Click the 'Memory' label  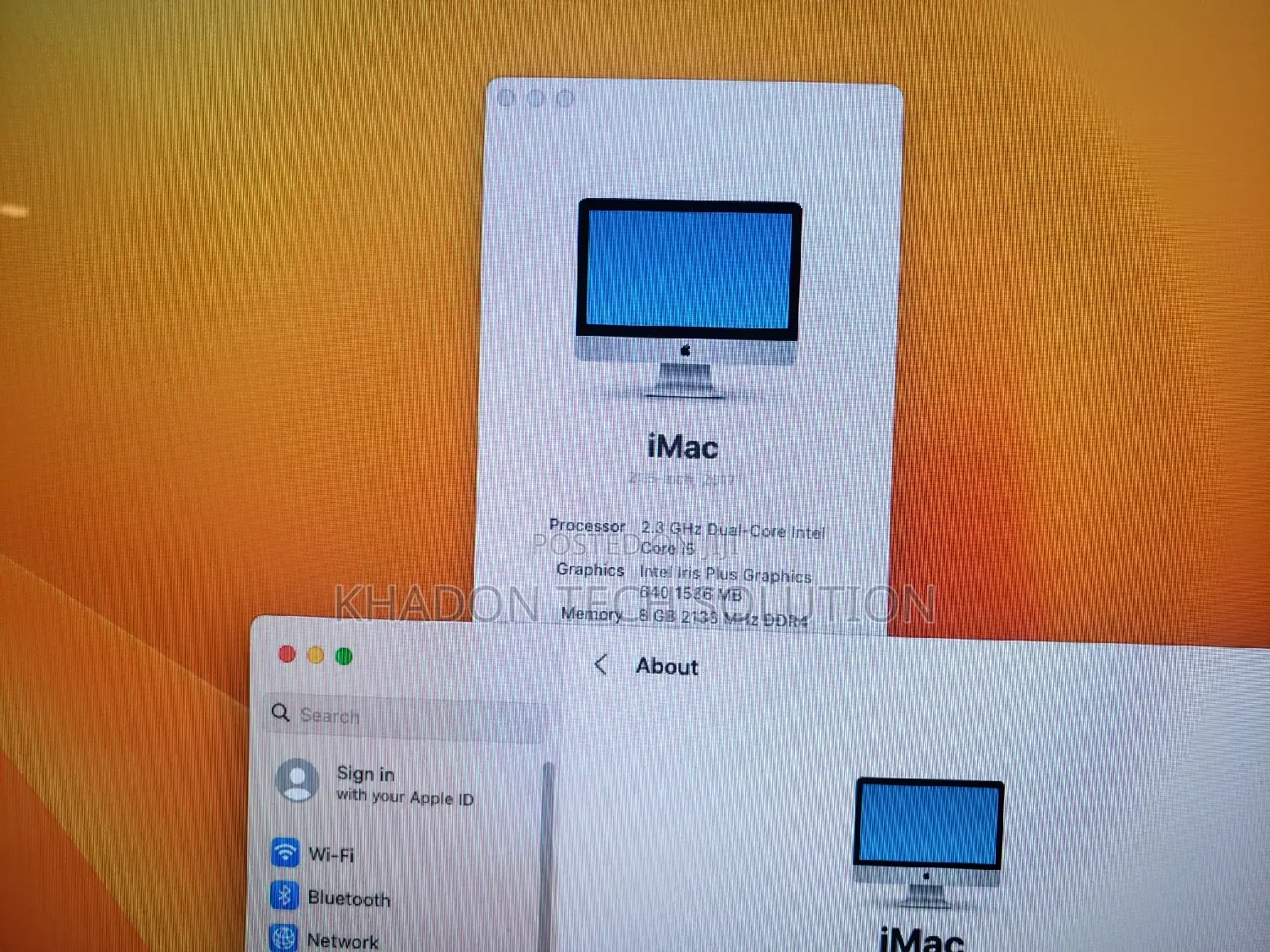click(592, 614)
